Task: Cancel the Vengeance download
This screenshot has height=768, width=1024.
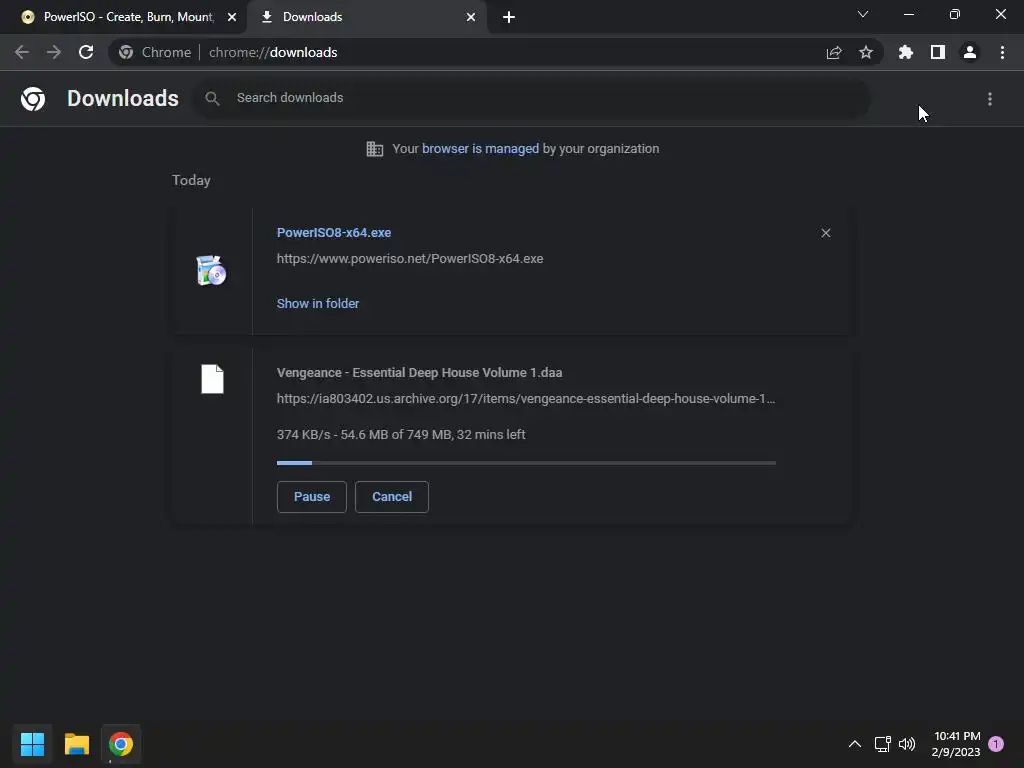Action: (x=392, y=497)
